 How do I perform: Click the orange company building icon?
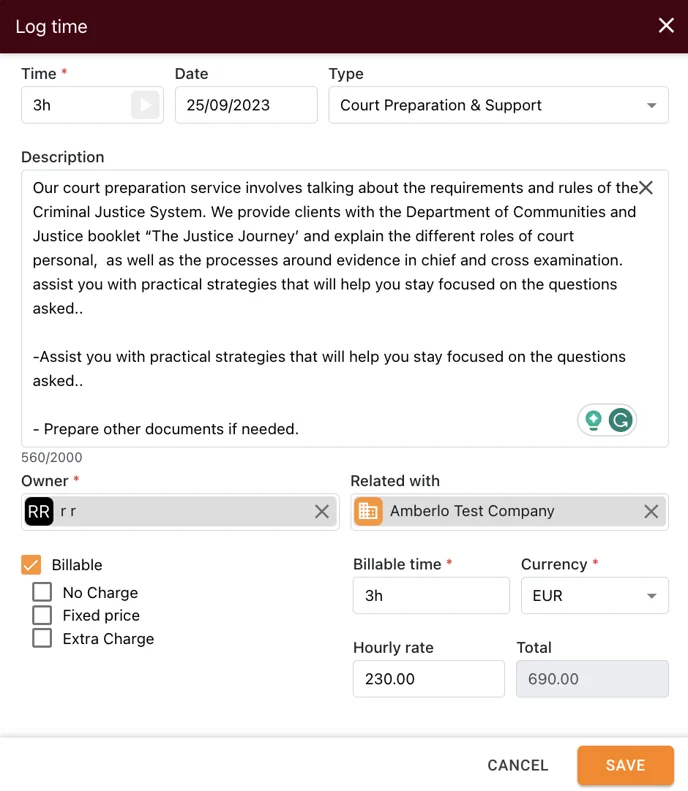pos(368,512)
